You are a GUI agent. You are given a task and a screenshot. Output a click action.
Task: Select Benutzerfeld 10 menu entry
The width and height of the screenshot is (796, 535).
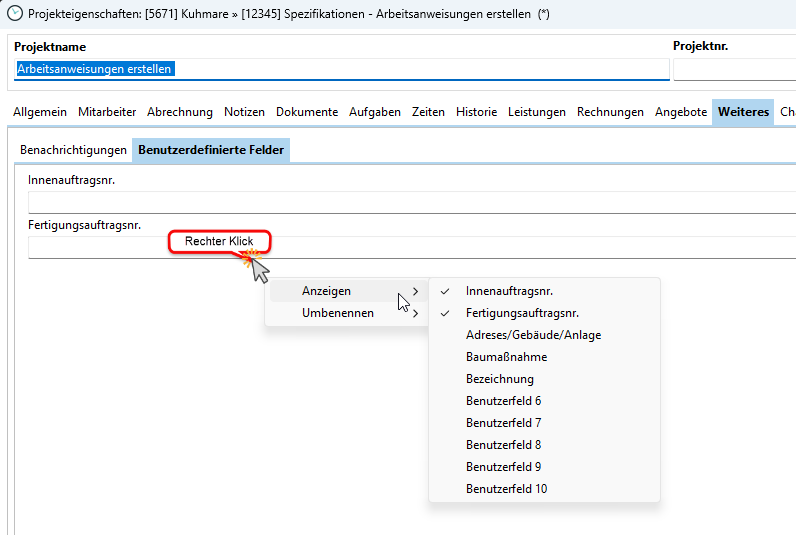[506, 489]
